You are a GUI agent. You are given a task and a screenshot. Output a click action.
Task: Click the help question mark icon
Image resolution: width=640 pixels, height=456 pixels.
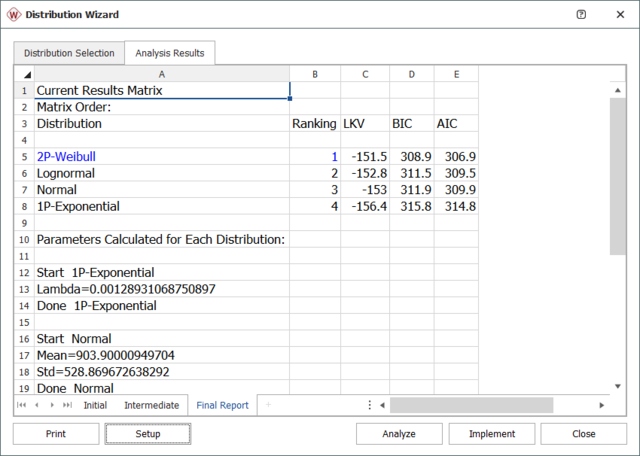[x=583, y=14]
